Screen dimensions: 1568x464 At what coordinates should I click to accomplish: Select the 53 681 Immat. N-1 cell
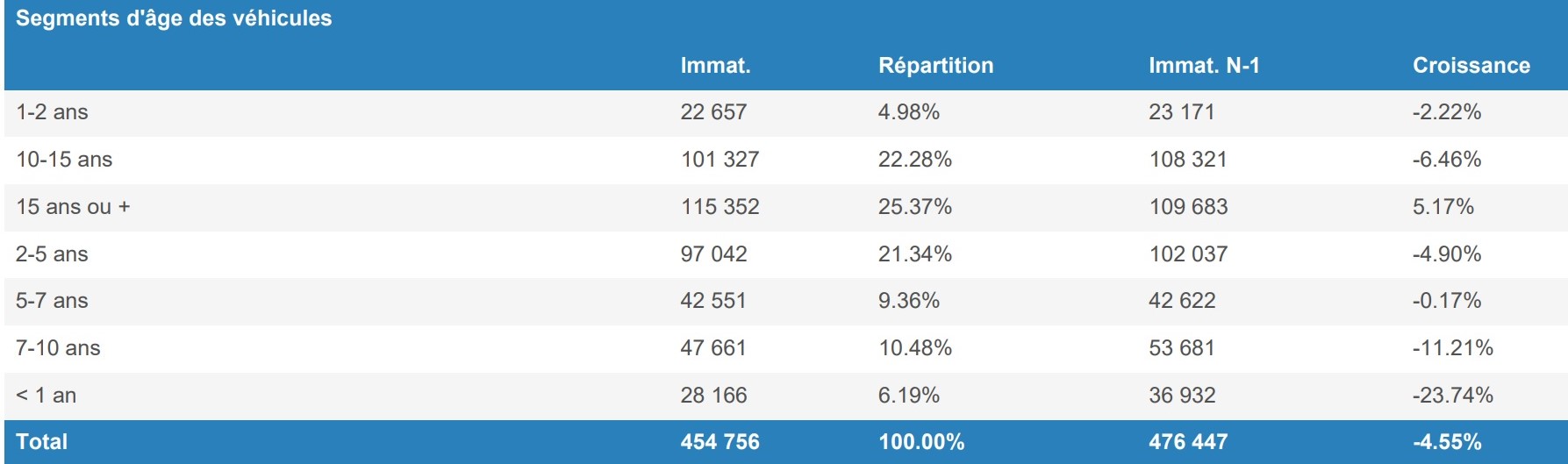[1181, 348]
